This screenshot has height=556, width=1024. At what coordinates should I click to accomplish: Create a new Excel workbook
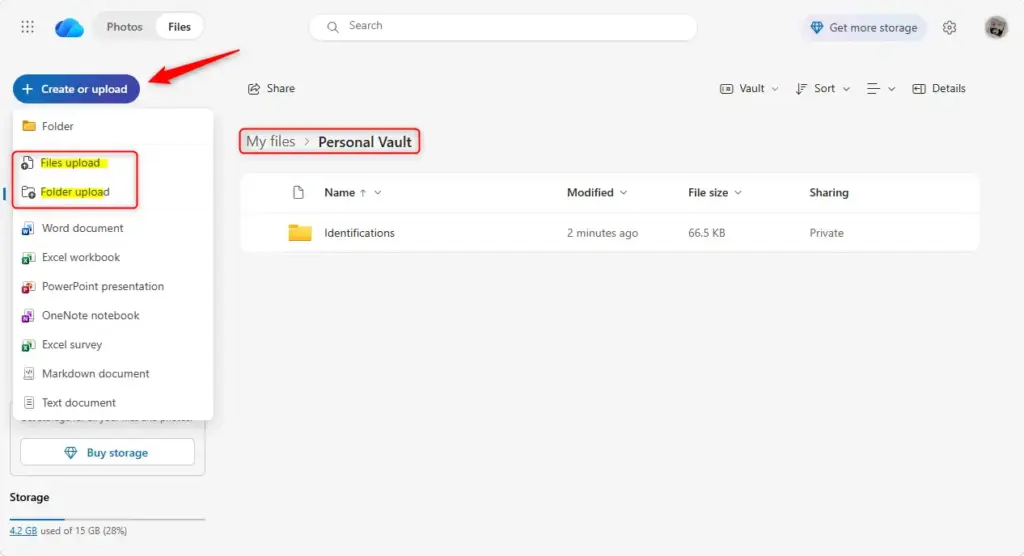point(112,257)
